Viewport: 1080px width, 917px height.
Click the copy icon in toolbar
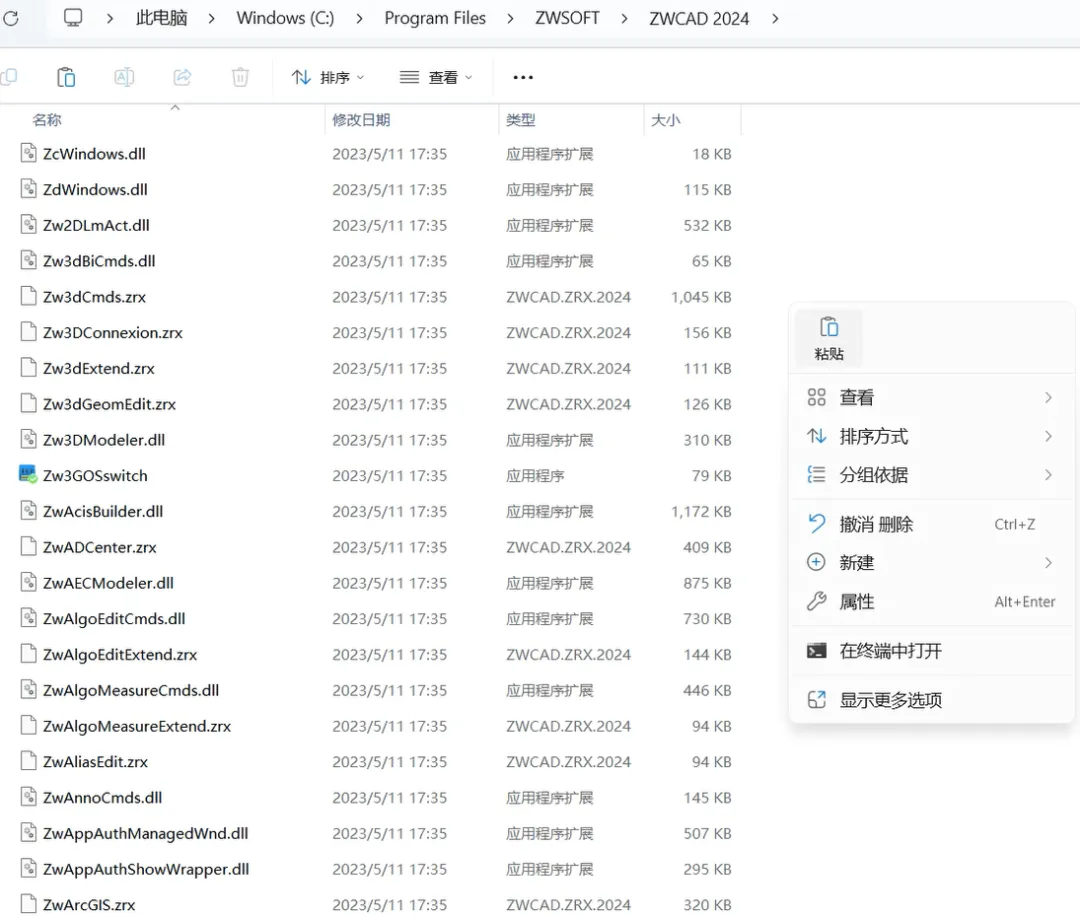(9, 76)
